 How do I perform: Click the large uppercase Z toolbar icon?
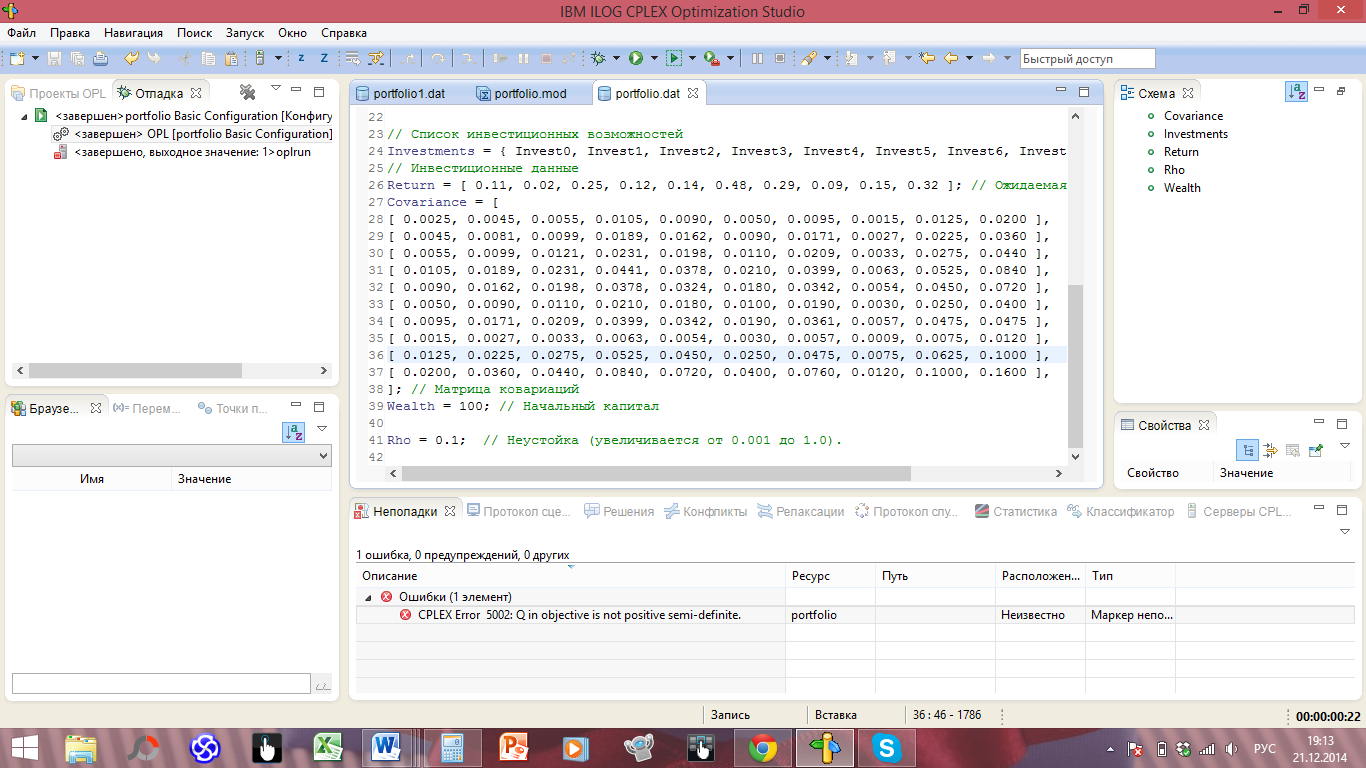pos(324,59)
